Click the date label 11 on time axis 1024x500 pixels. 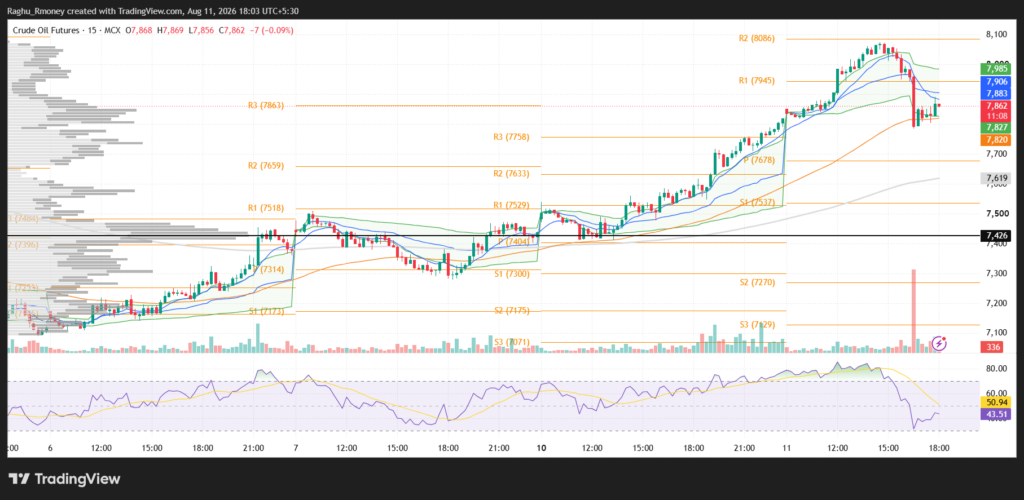787,448
